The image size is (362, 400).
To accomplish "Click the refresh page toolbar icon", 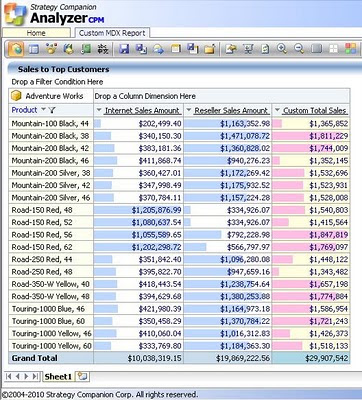I will point(265,49).
